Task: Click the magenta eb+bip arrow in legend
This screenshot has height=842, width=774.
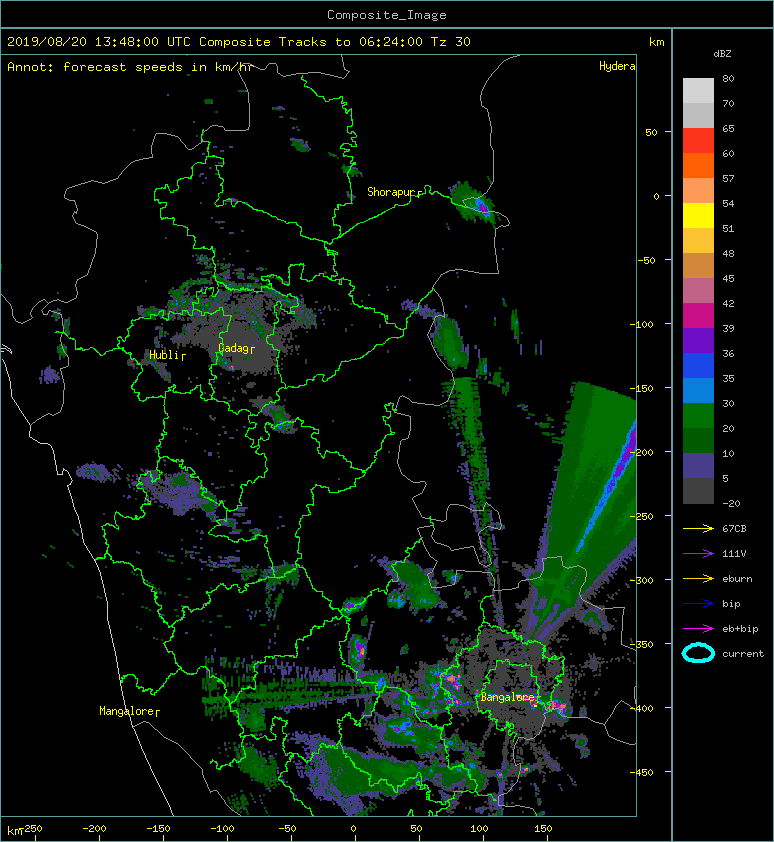Action: [x=698, y=628]
